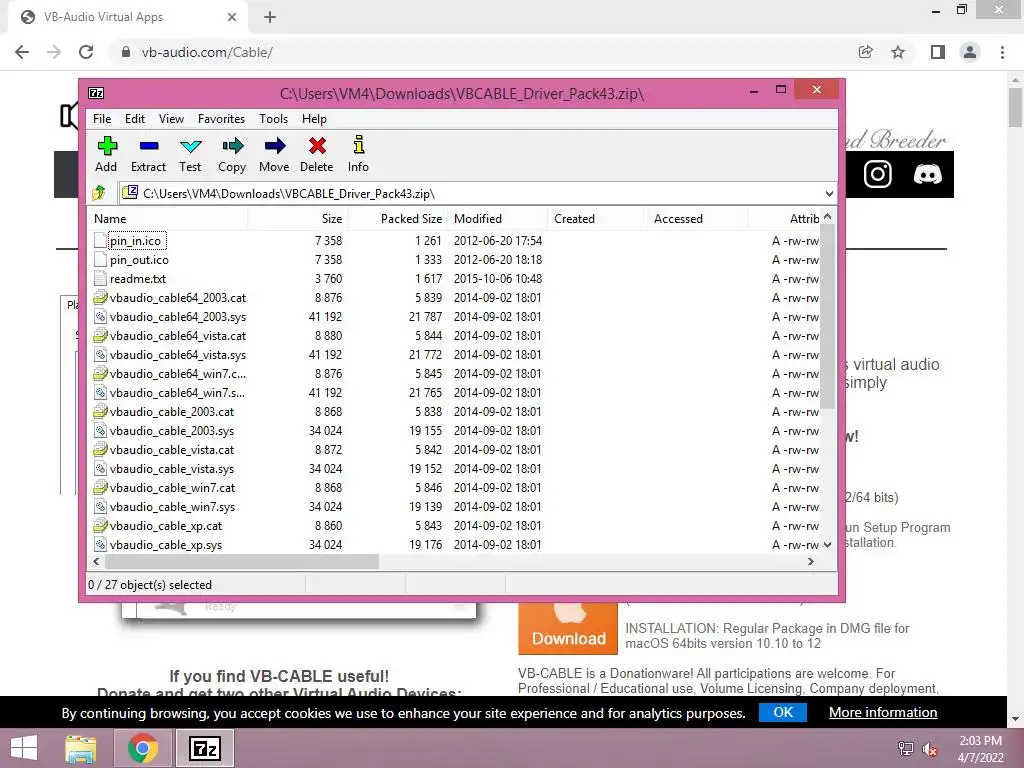Image resolution: width=1024 pixels, height=768 pixels.
Task: Select the readme.txt file
Action: pos(138,279)
